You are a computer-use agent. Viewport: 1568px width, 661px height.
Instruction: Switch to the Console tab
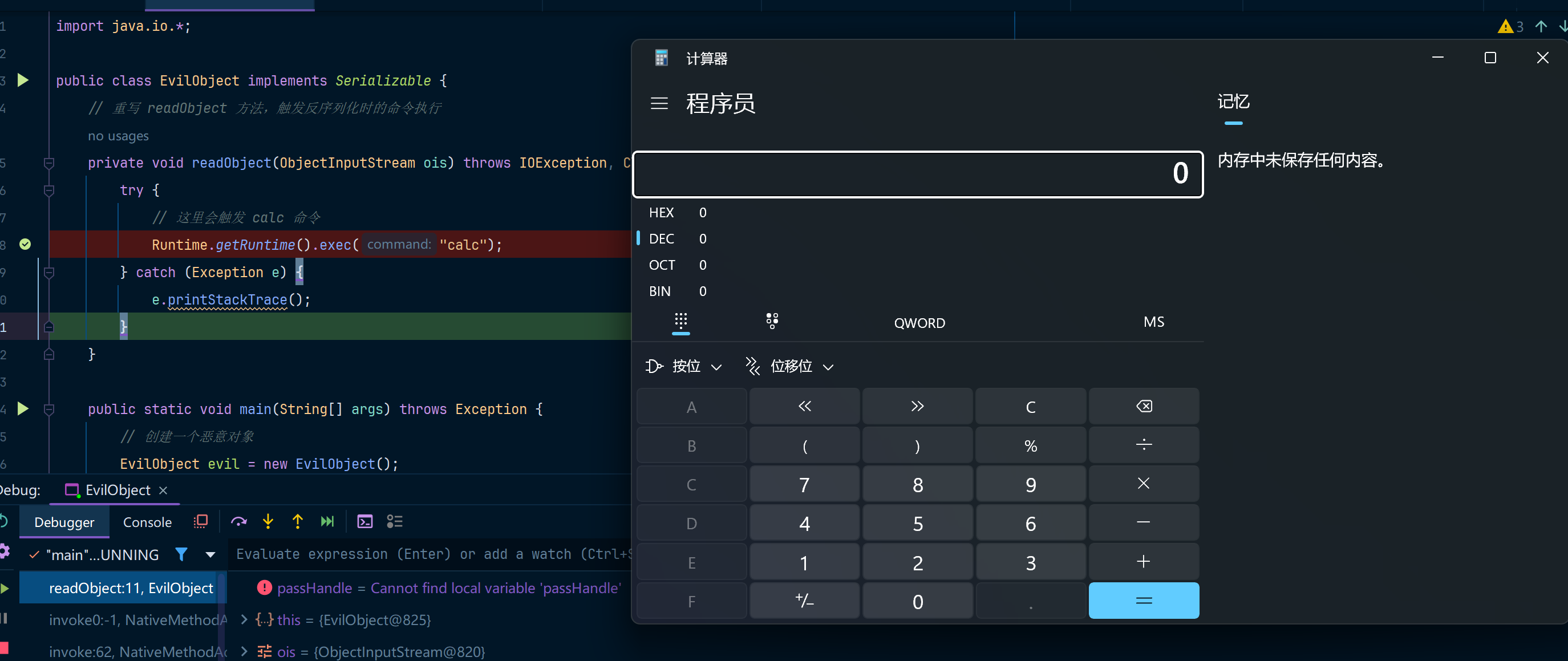[x=147, y=522]
